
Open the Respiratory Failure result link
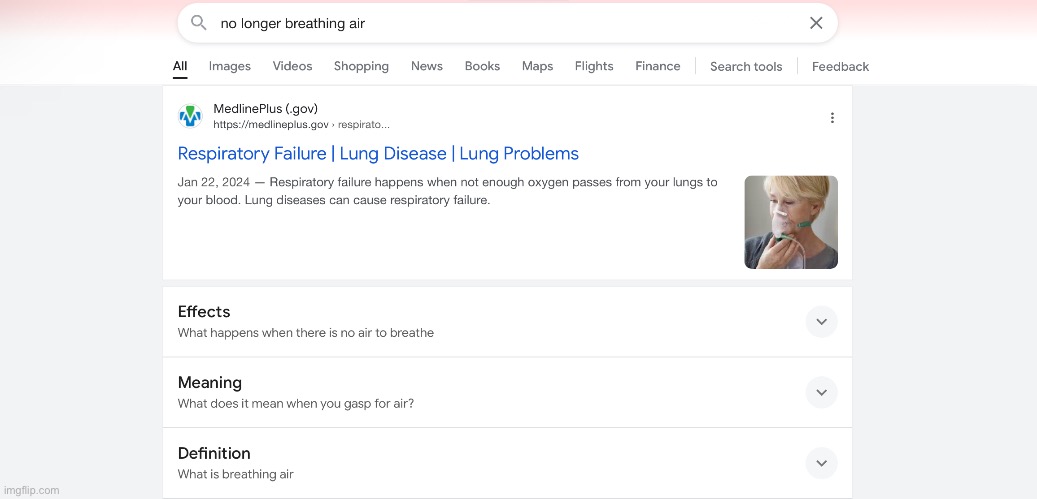[378, 154]
